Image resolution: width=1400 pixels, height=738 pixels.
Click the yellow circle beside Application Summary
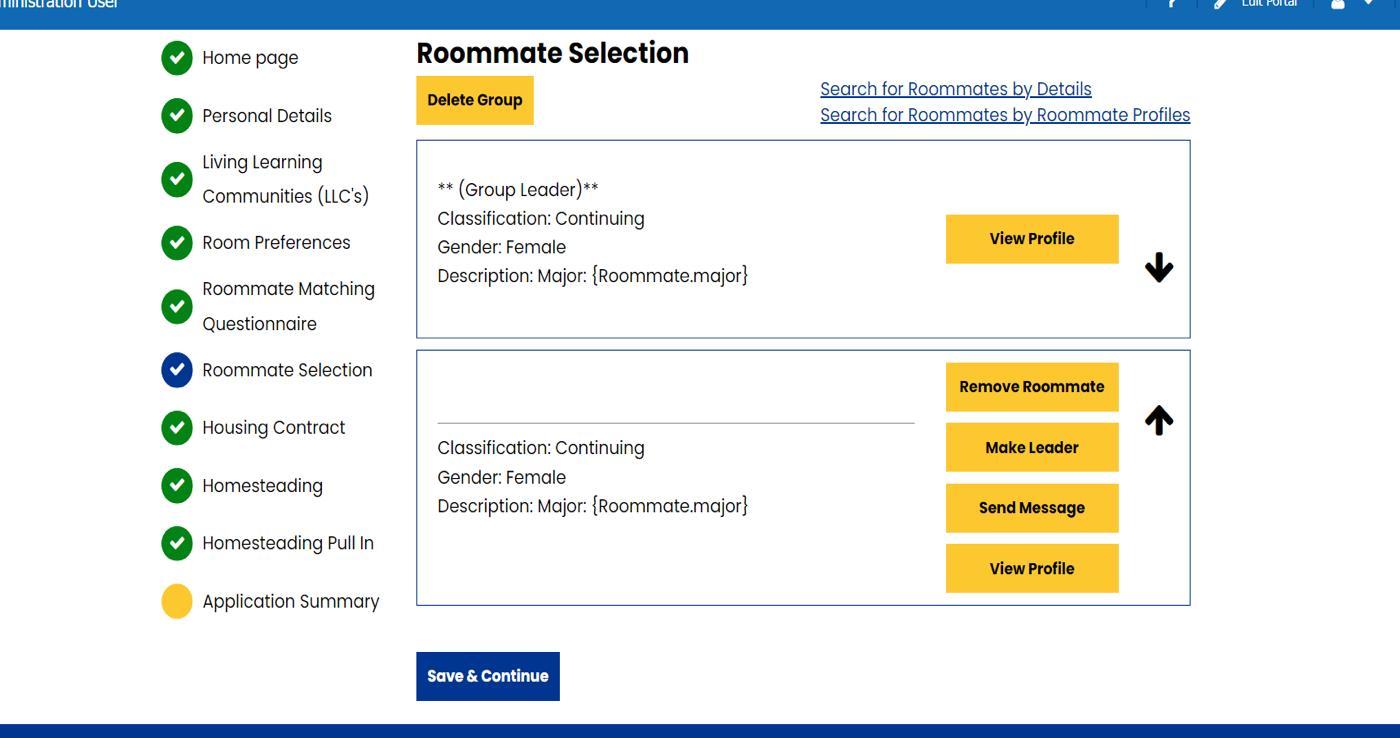pyautogui.click(x=177, y=601)
